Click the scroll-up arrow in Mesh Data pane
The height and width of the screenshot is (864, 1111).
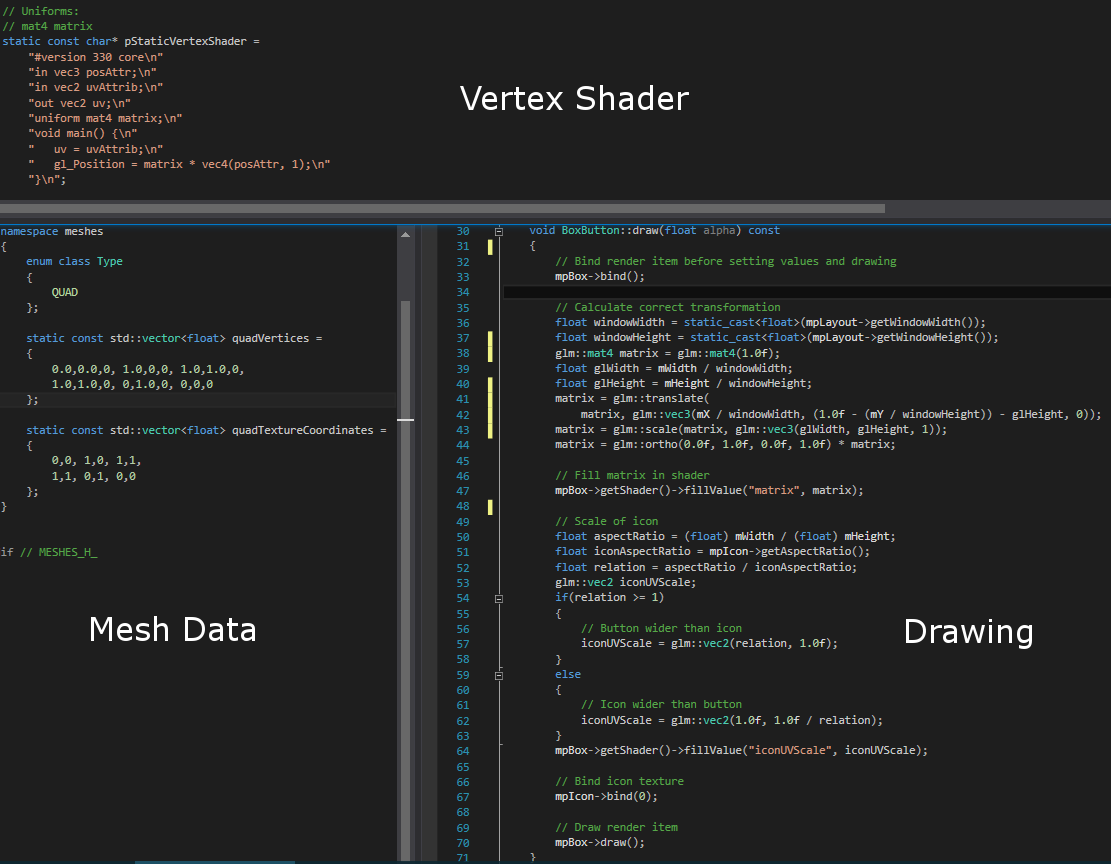tap(405, 234)
